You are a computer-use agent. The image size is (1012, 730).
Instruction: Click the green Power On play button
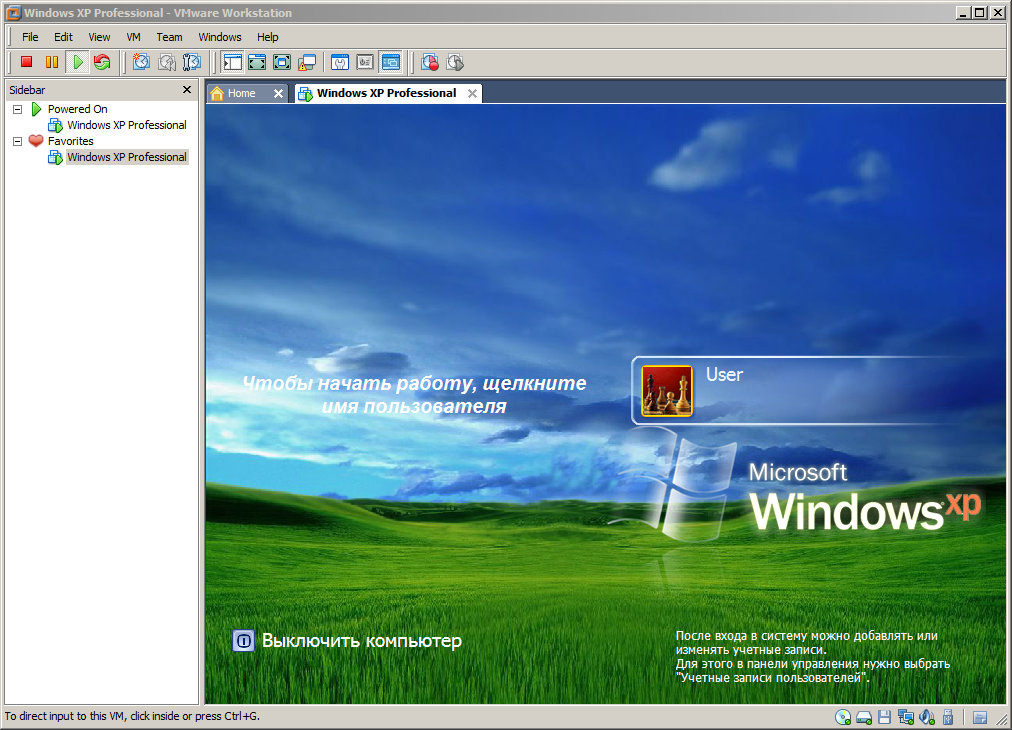(x=77, y=62)
